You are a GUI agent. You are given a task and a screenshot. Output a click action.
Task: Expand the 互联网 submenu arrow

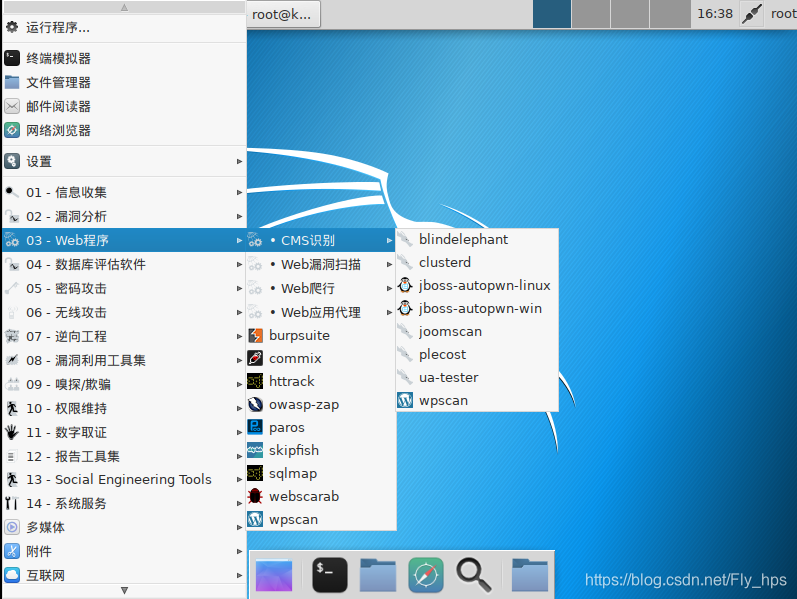(x=239, y=576)
